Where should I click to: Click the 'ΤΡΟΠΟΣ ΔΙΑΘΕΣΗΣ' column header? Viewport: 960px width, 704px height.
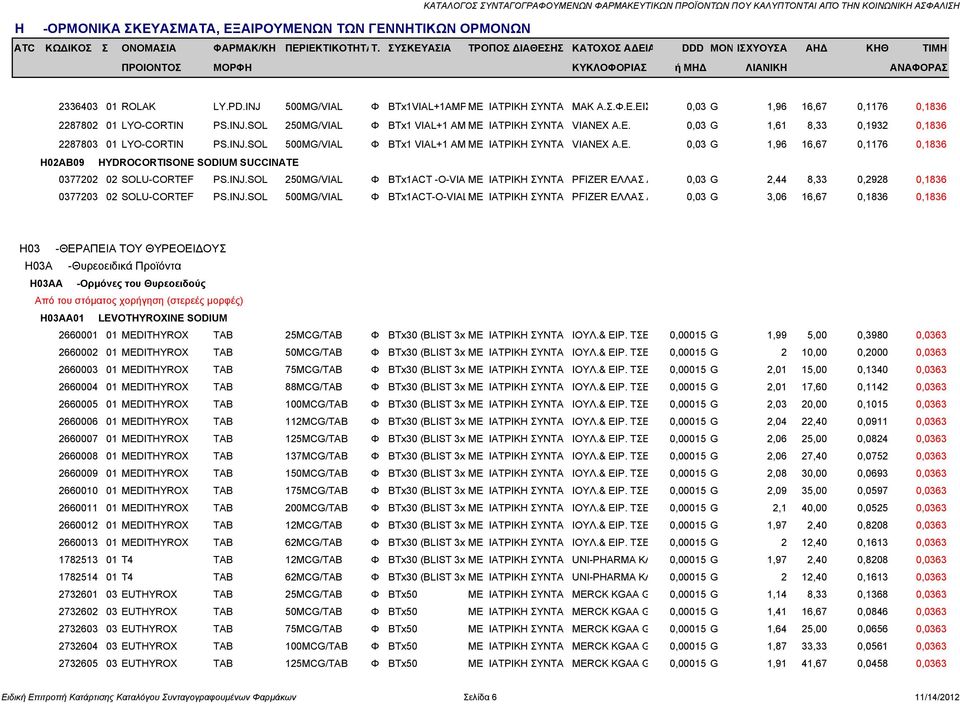click(x=516, y=48)
